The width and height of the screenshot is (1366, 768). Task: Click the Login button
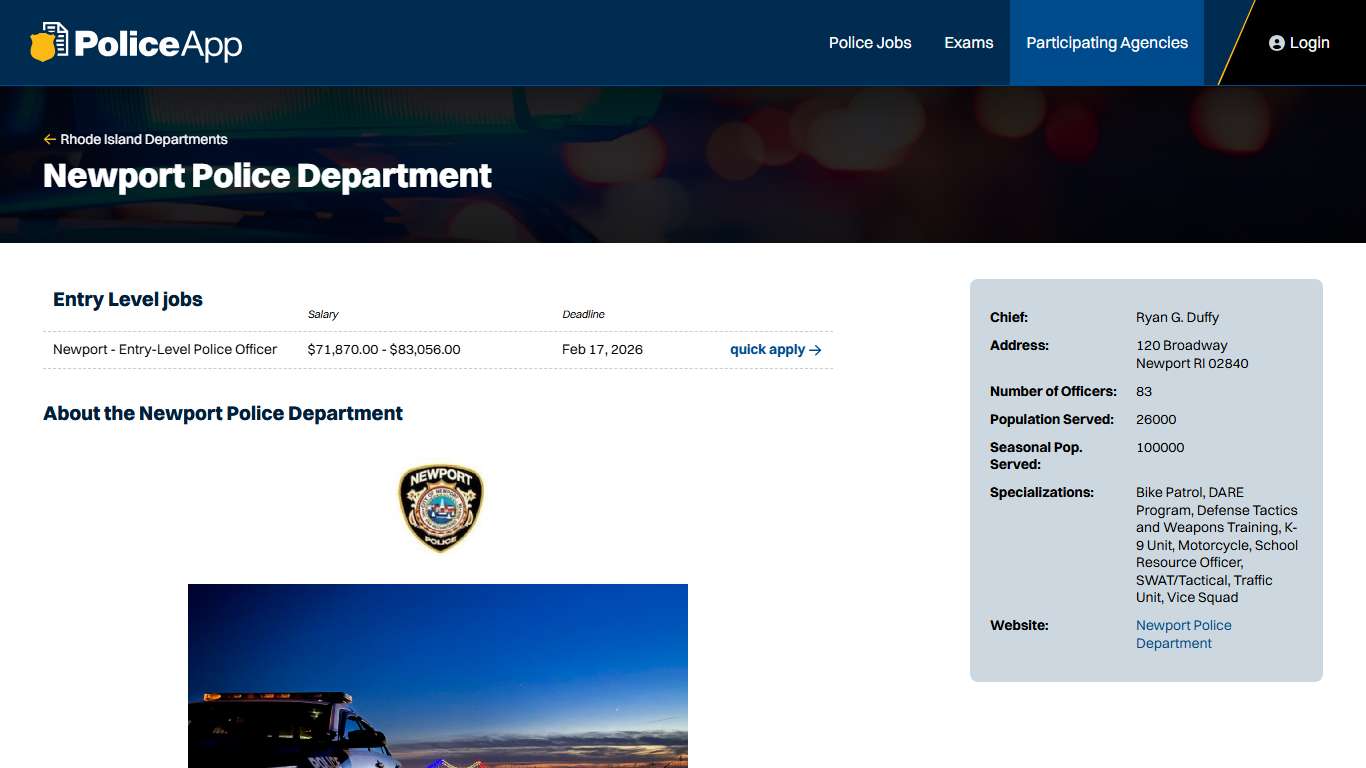pos(1299,43)
